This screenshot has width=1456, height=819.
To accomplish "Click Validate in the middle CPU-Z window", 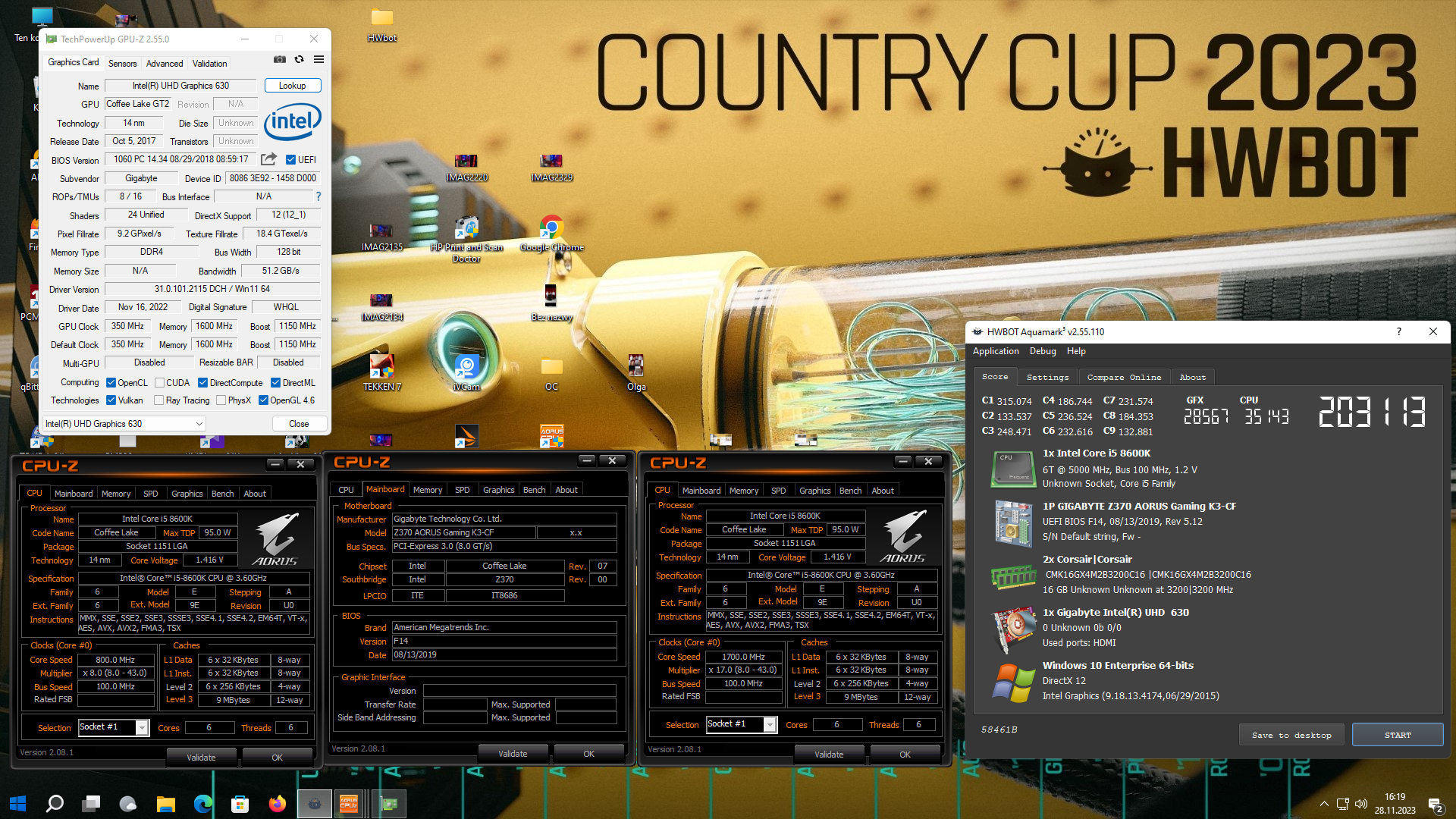I will click(513, 754).
